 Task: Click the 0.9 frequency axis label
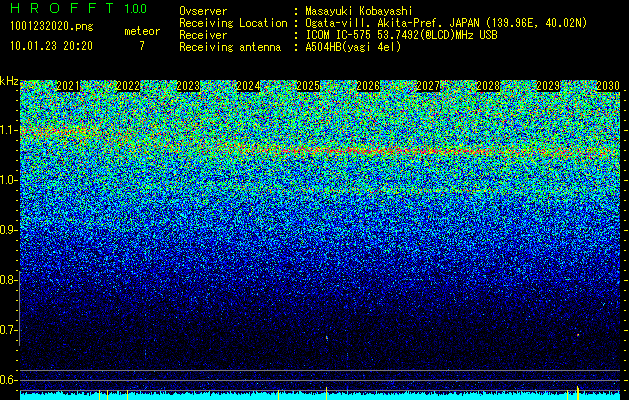(x=9, y=230)
